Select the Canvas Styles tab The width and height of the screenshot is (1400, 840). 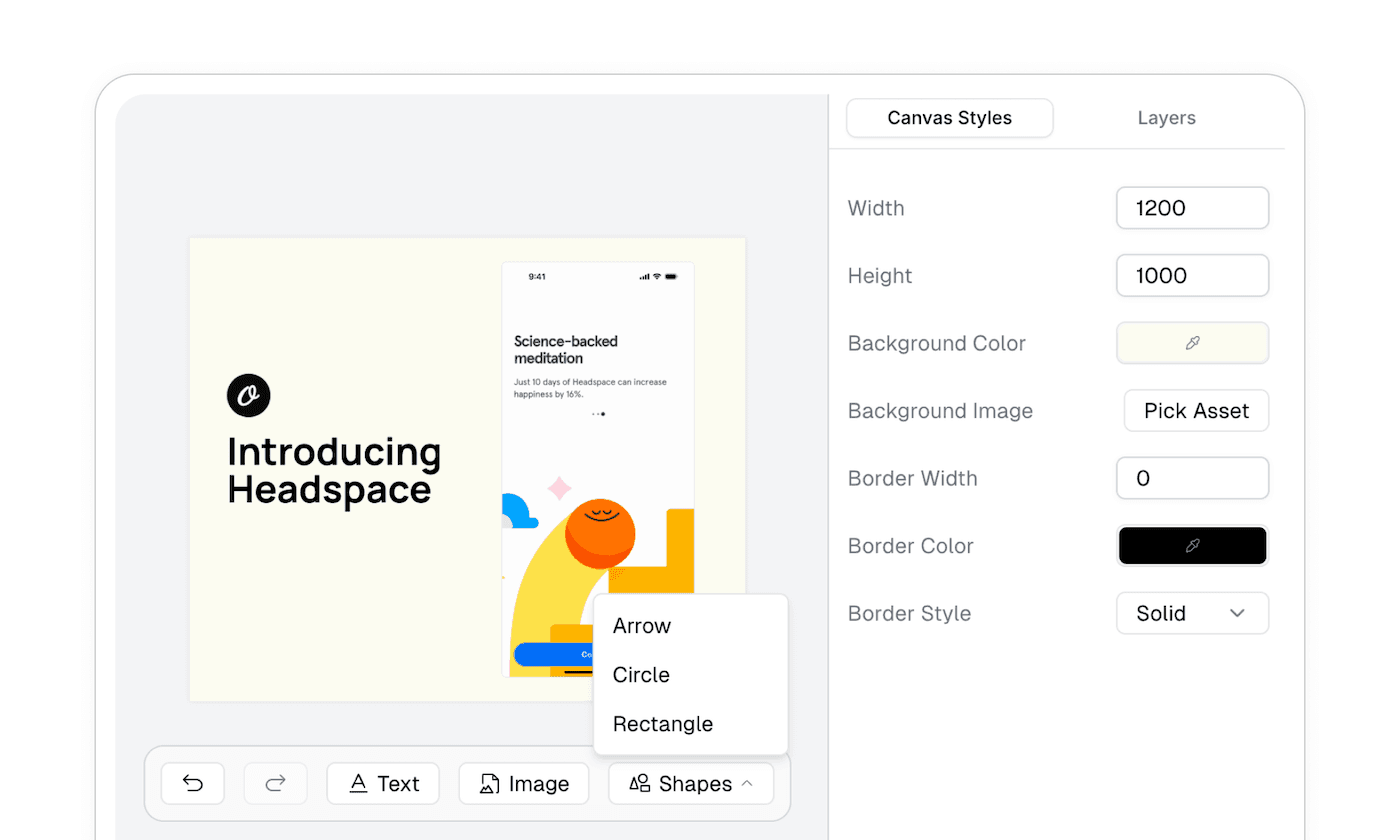(948, 117)
